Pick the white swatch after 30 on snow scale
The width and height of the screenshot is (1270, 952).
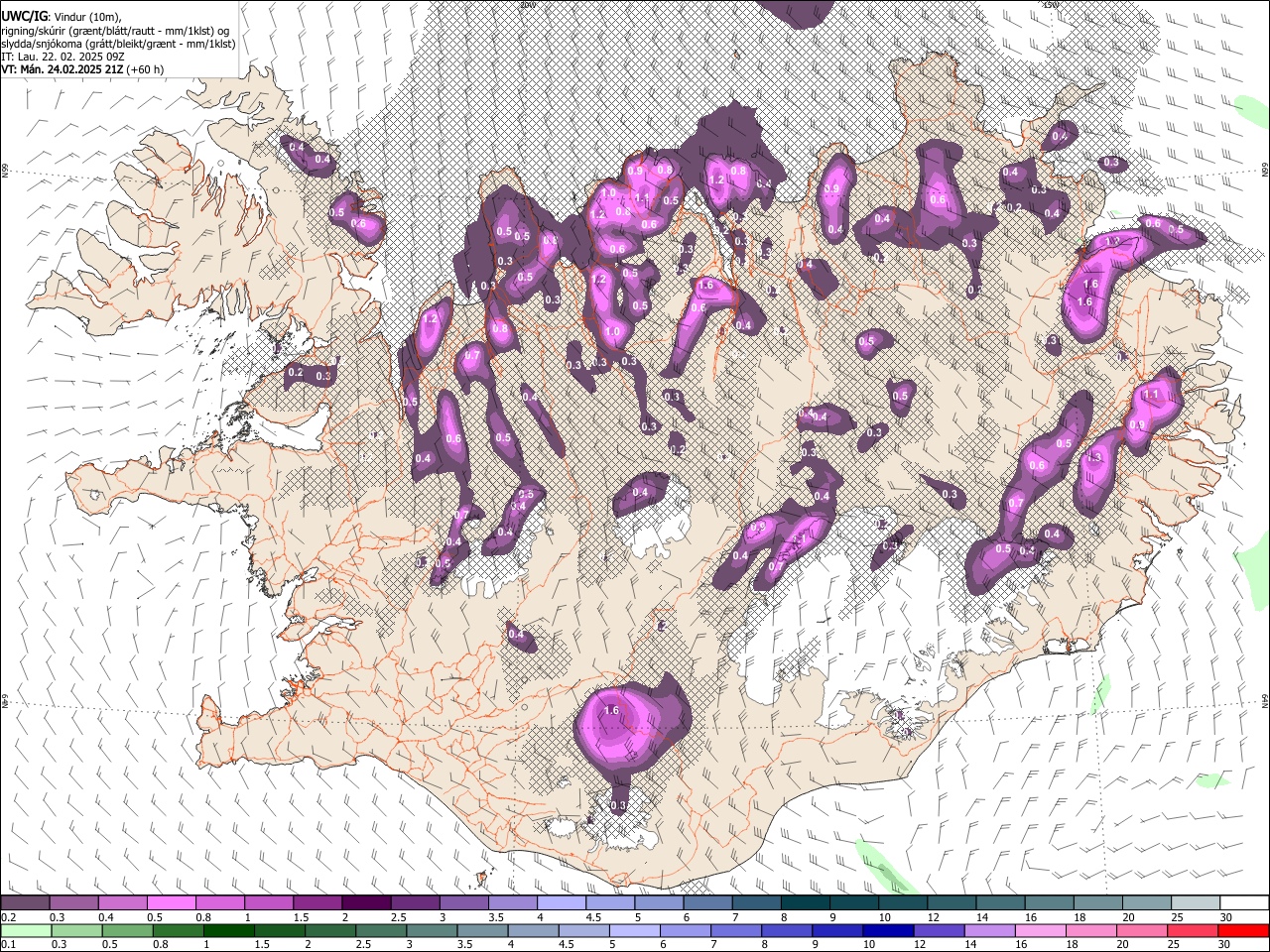tap(1244, 903)
